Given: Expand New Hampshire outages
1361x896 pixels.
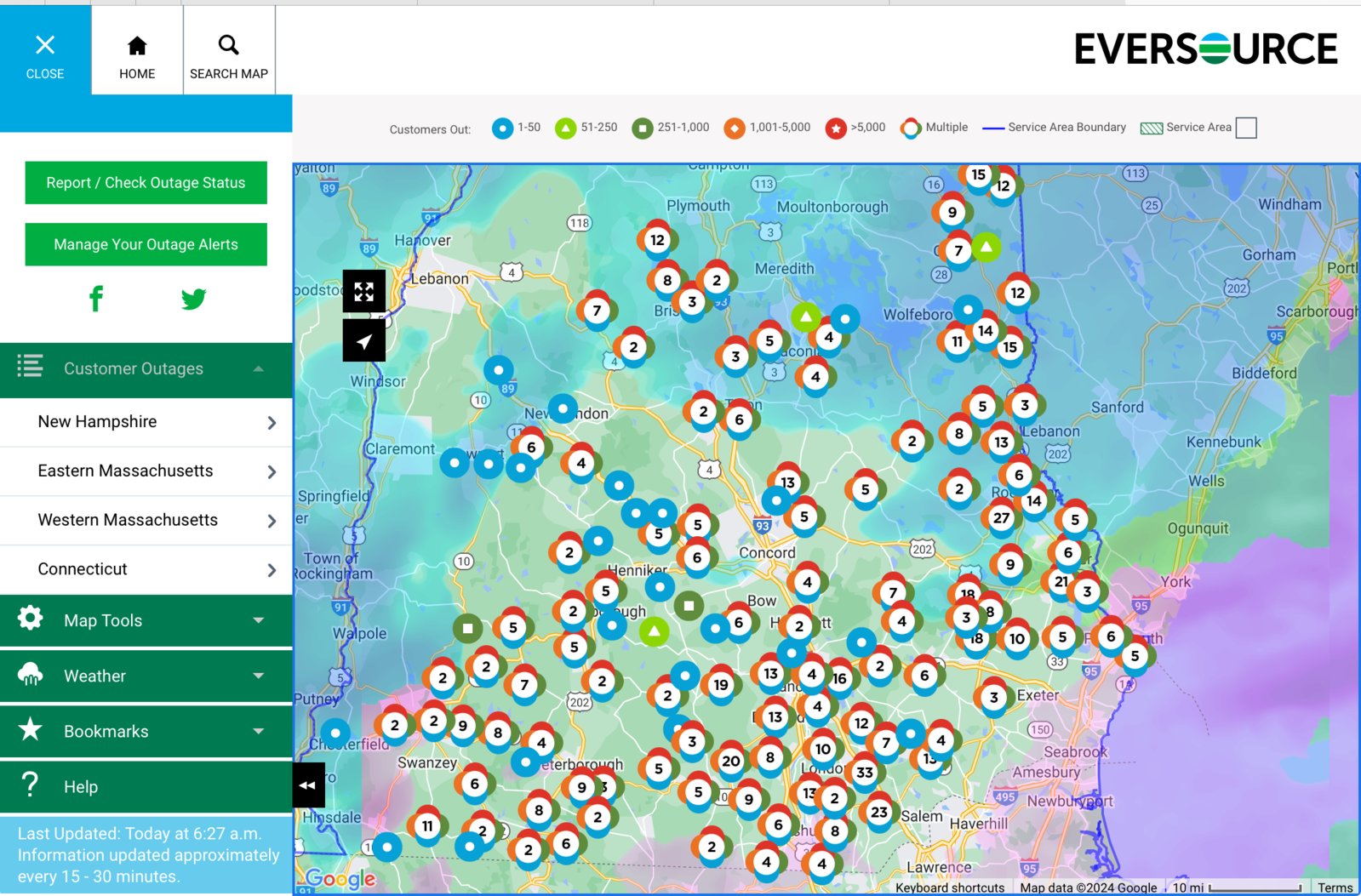Looking at the screenshot, I should [146, 422].
